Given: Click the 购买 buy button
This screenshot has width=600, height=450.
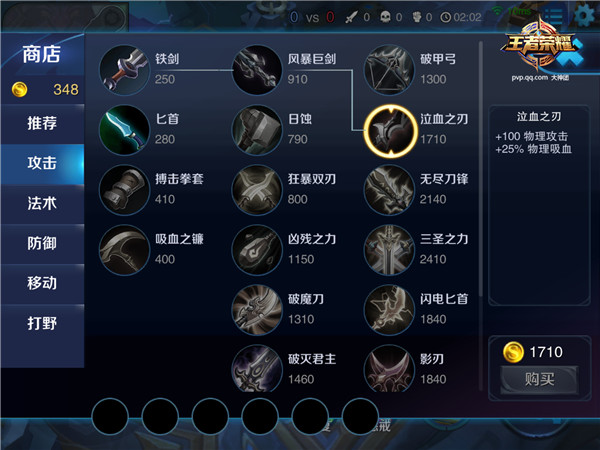Looking at the screenshot, I should (x=540, y=380).
